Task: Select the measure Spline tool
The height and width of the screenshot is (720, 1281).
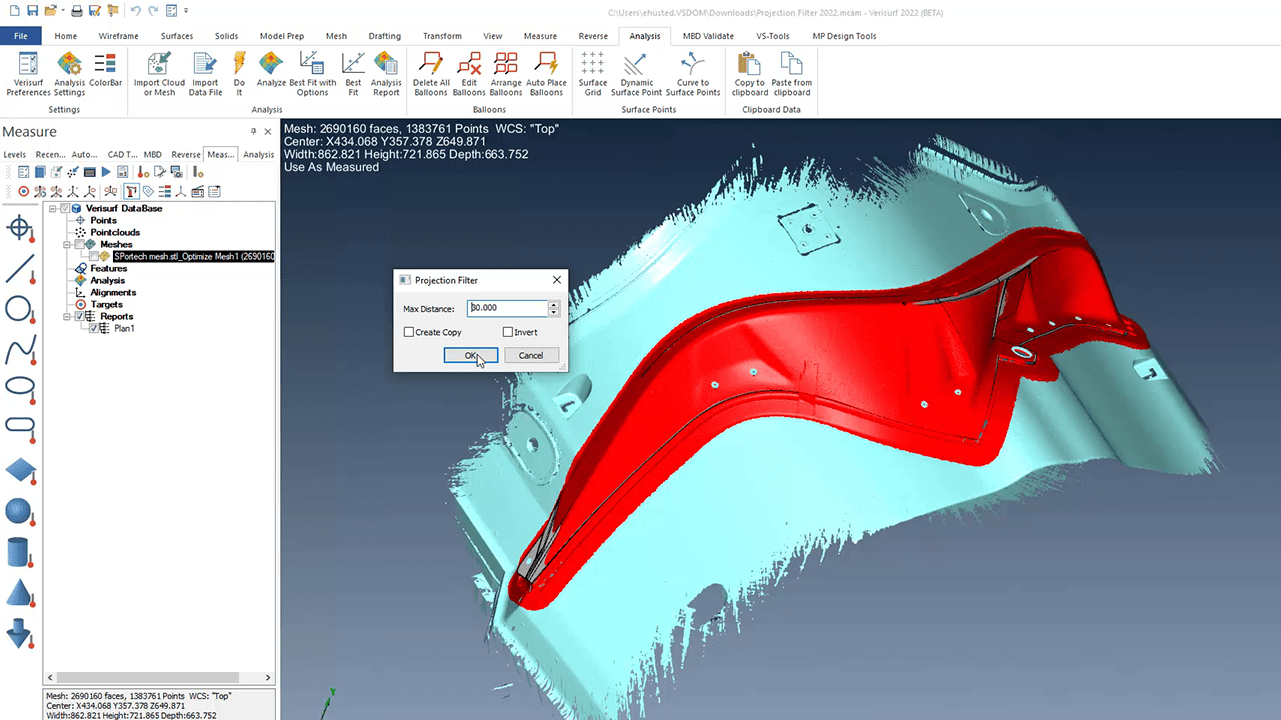Action: click(20, 349)
